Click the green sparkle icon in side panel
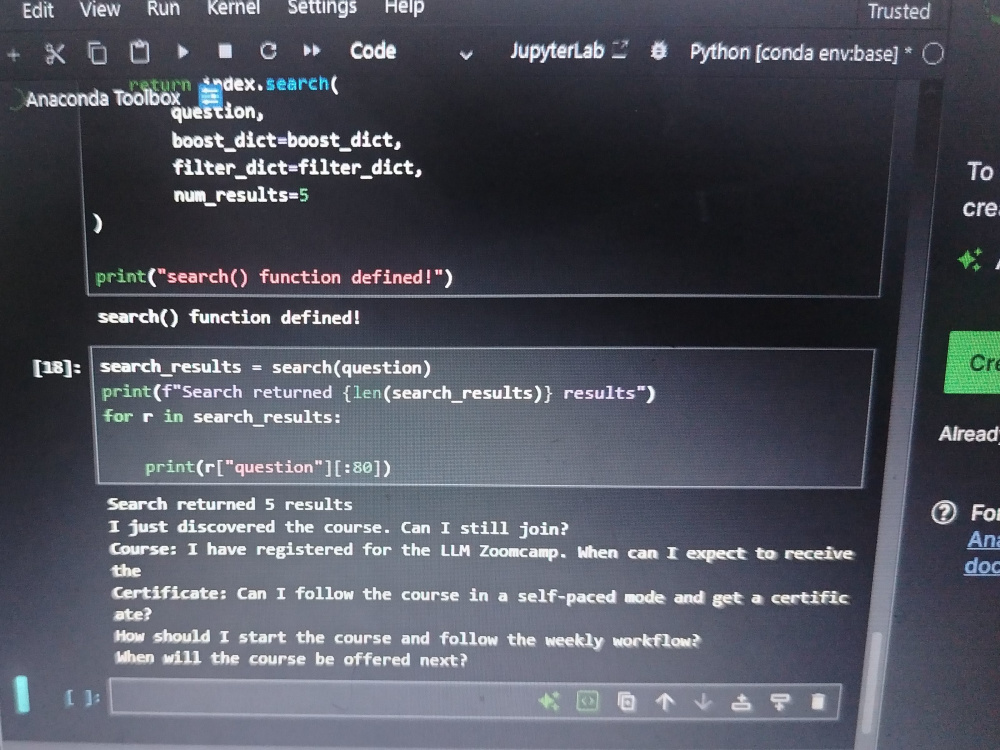1000x750 pixels. [x=970, y=260]
